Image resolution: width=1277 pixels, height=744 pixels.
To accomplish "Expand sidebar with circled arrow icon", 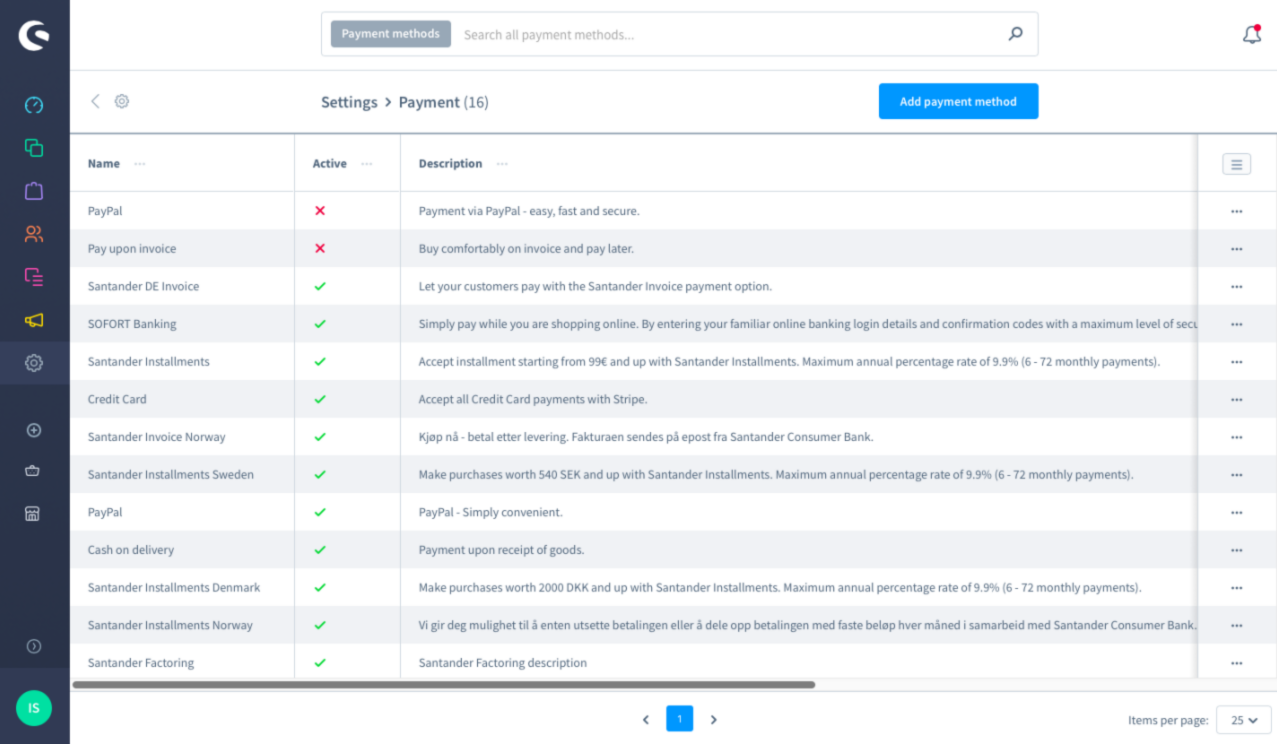I will (34, 646).
